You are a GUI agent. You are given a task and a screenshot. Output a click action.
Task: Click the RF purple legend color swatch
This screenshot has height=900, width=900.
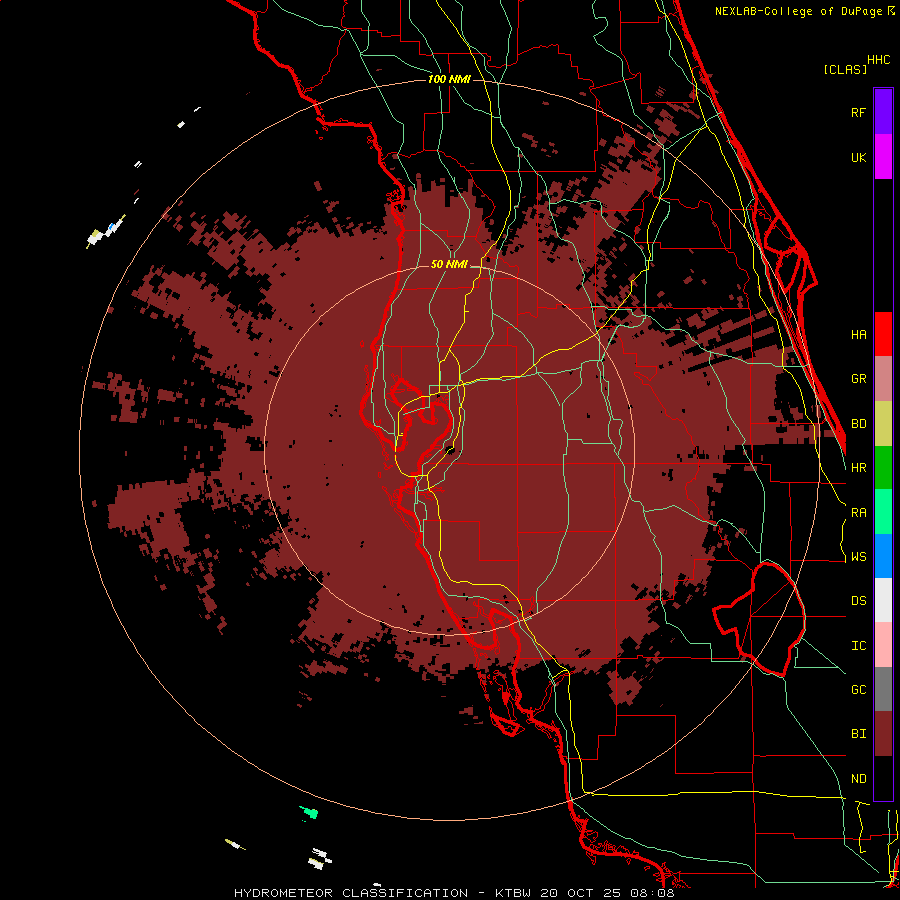pyautogui.click(x=883, y=112)
